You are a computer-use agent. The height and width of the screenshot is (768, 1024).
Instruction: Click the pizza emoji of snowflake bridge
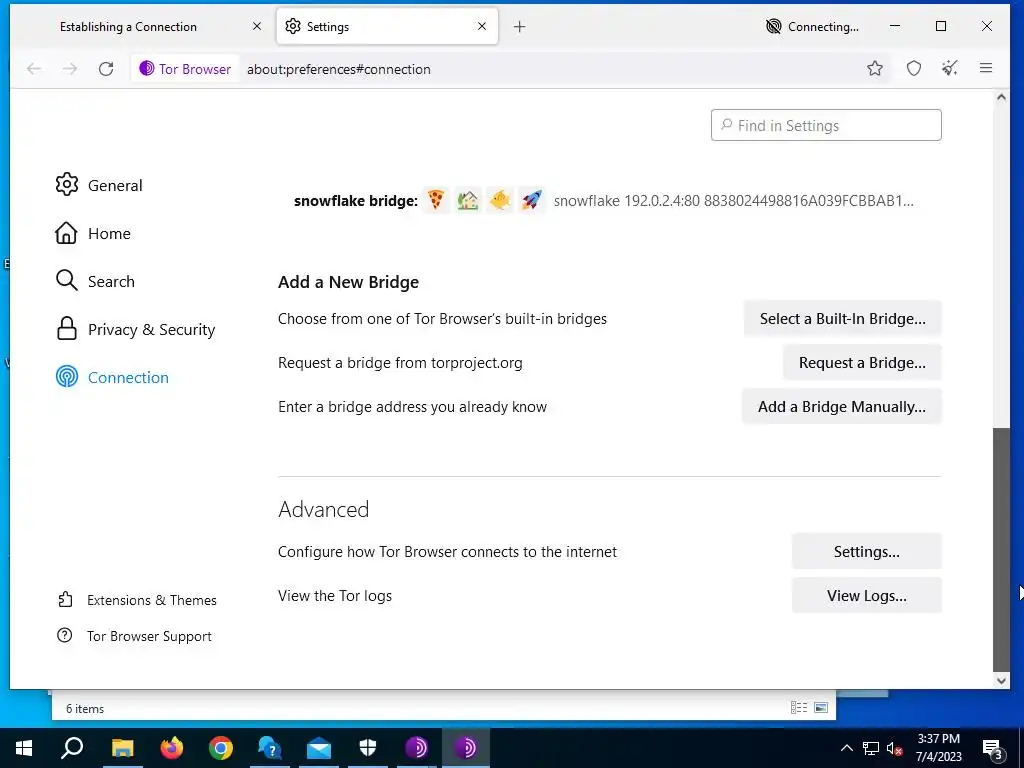pyautogui.click(x=436, y=200)
